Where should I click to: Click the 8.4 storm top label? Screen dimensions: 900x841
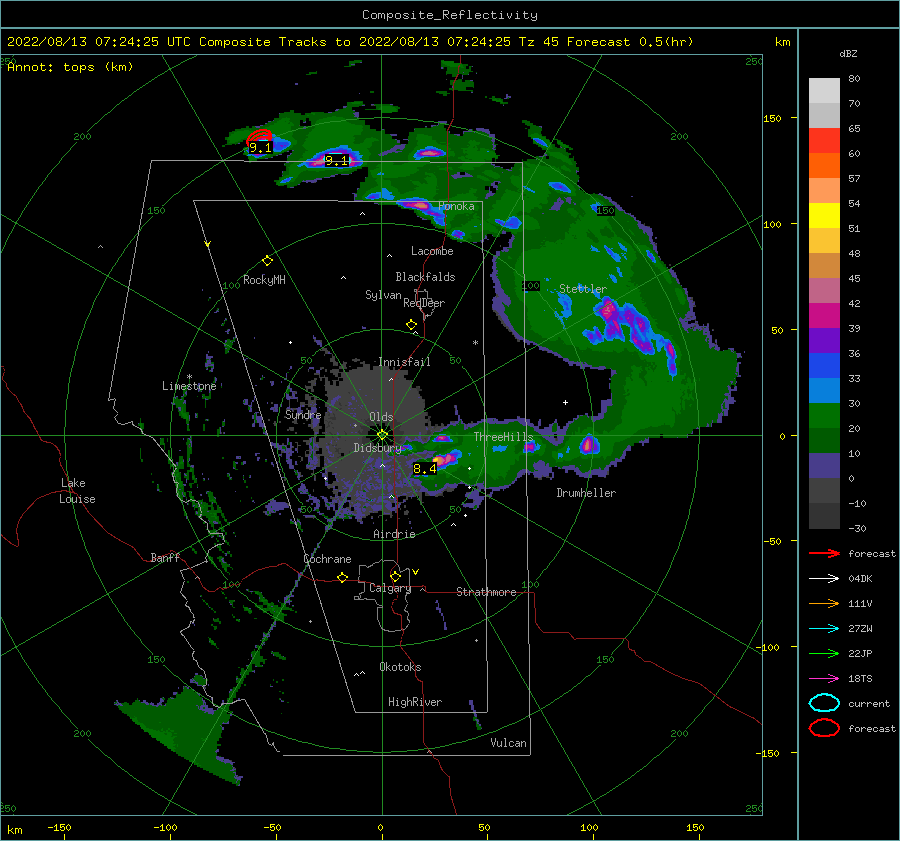425,469
